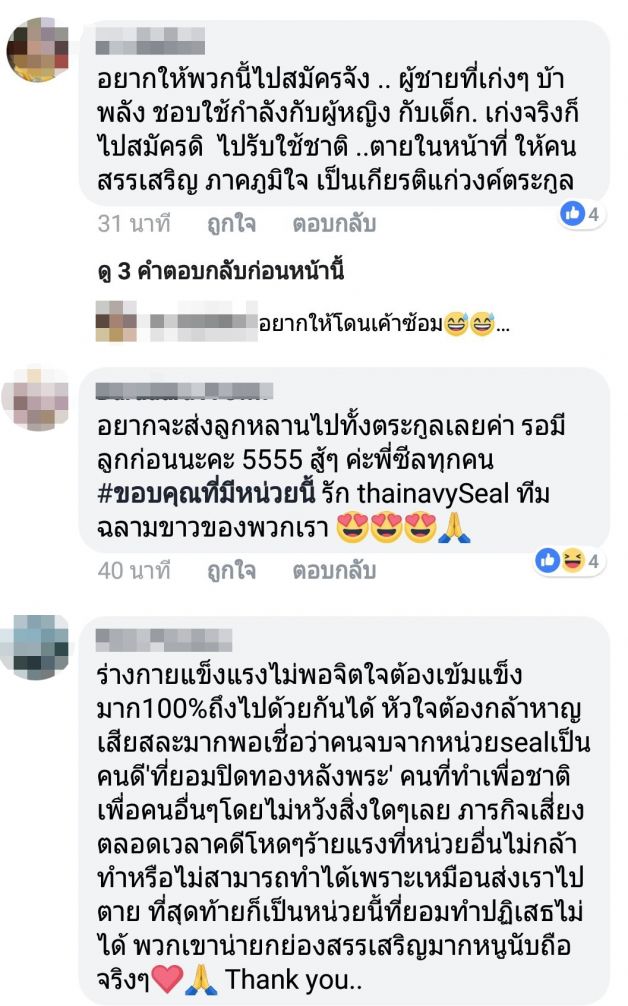The height and width of the screenshot is (1006, 628).
Task: Open the second commenter's profile picture
Action: click(36, 399)
